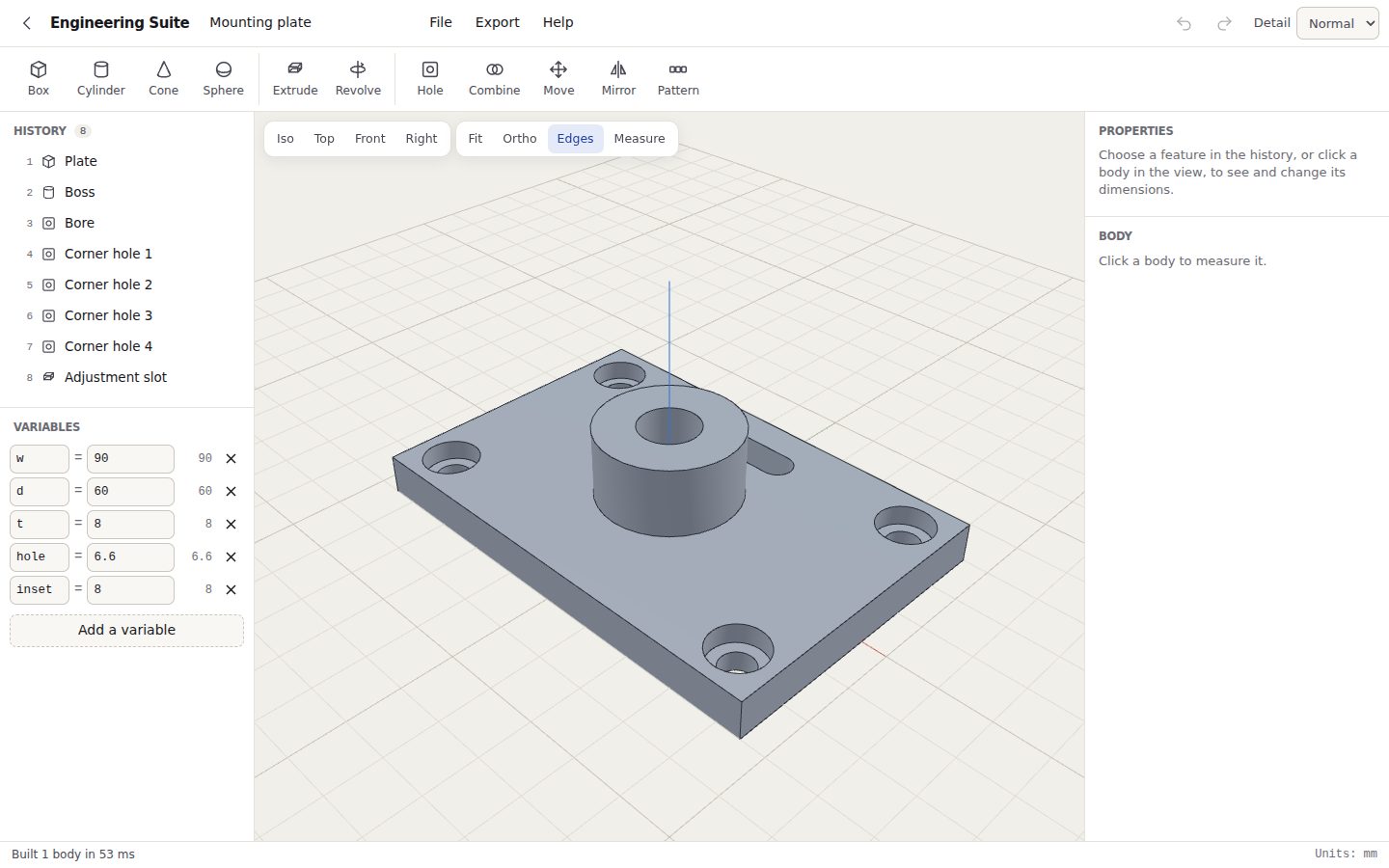
Task: Click the Undo arrow
Action: 1184,23
